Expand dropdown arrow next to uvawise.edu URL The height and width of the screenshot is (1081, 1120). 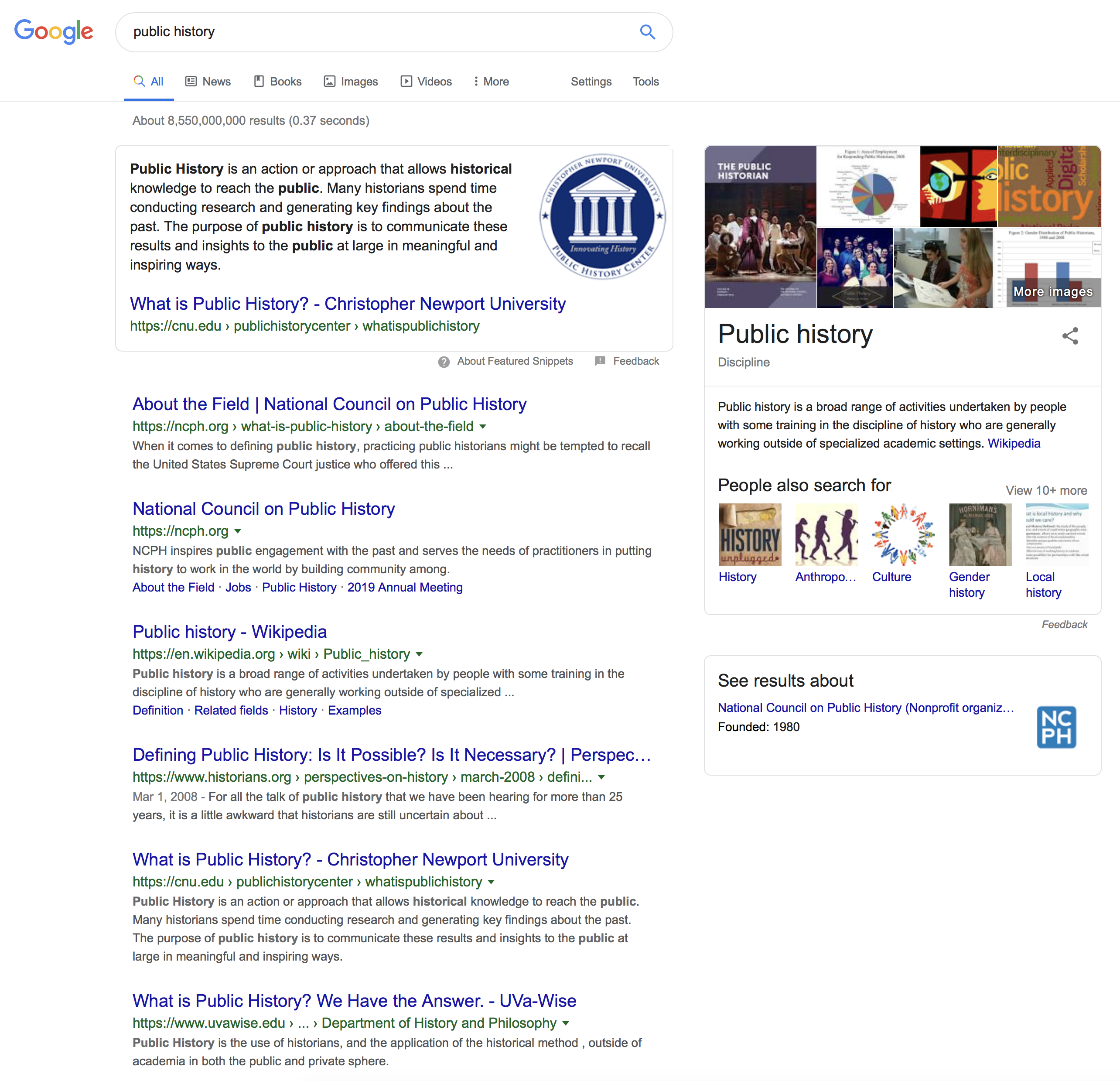click(566, 1023)
